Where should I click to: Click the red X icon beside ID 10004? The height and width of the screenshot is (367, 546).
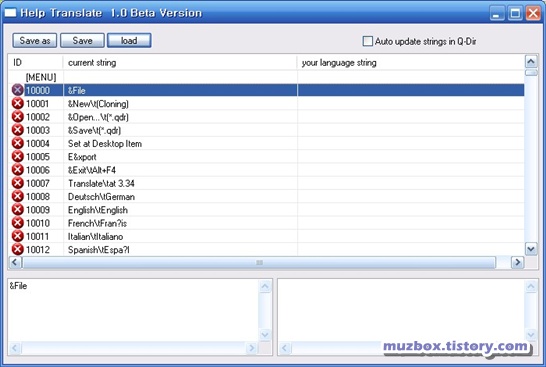click(x=17, y=143)
